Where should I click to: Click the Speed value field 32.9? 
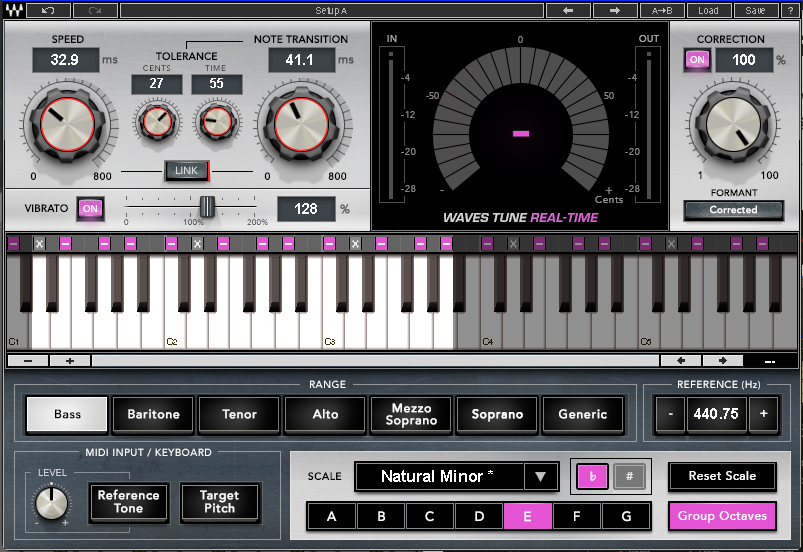(66, 60)
